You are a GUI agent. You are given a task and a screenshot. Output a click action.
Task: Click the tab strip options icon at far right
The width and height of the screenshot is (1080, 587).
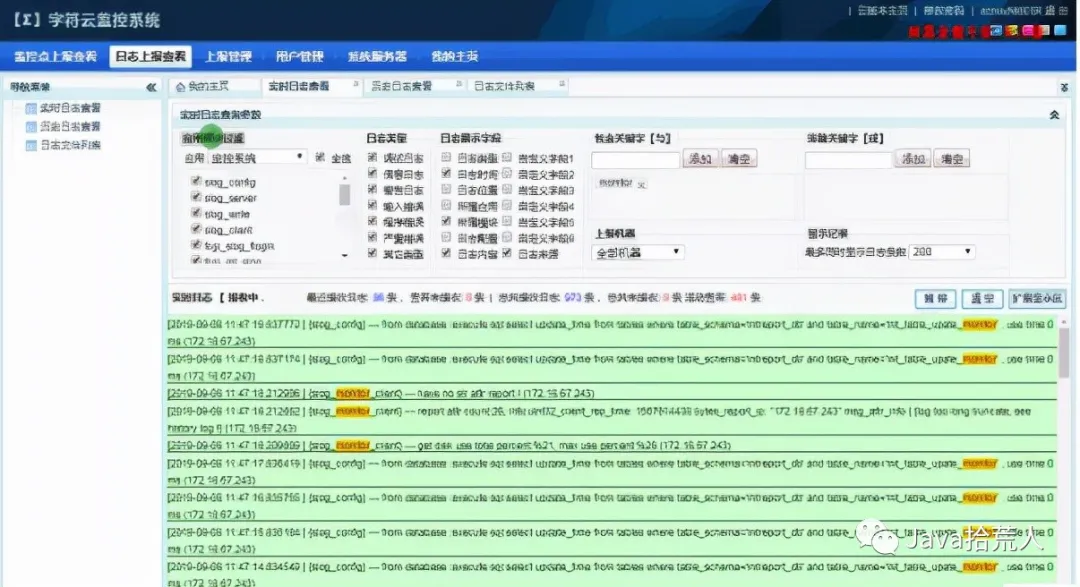[1064, 87]
